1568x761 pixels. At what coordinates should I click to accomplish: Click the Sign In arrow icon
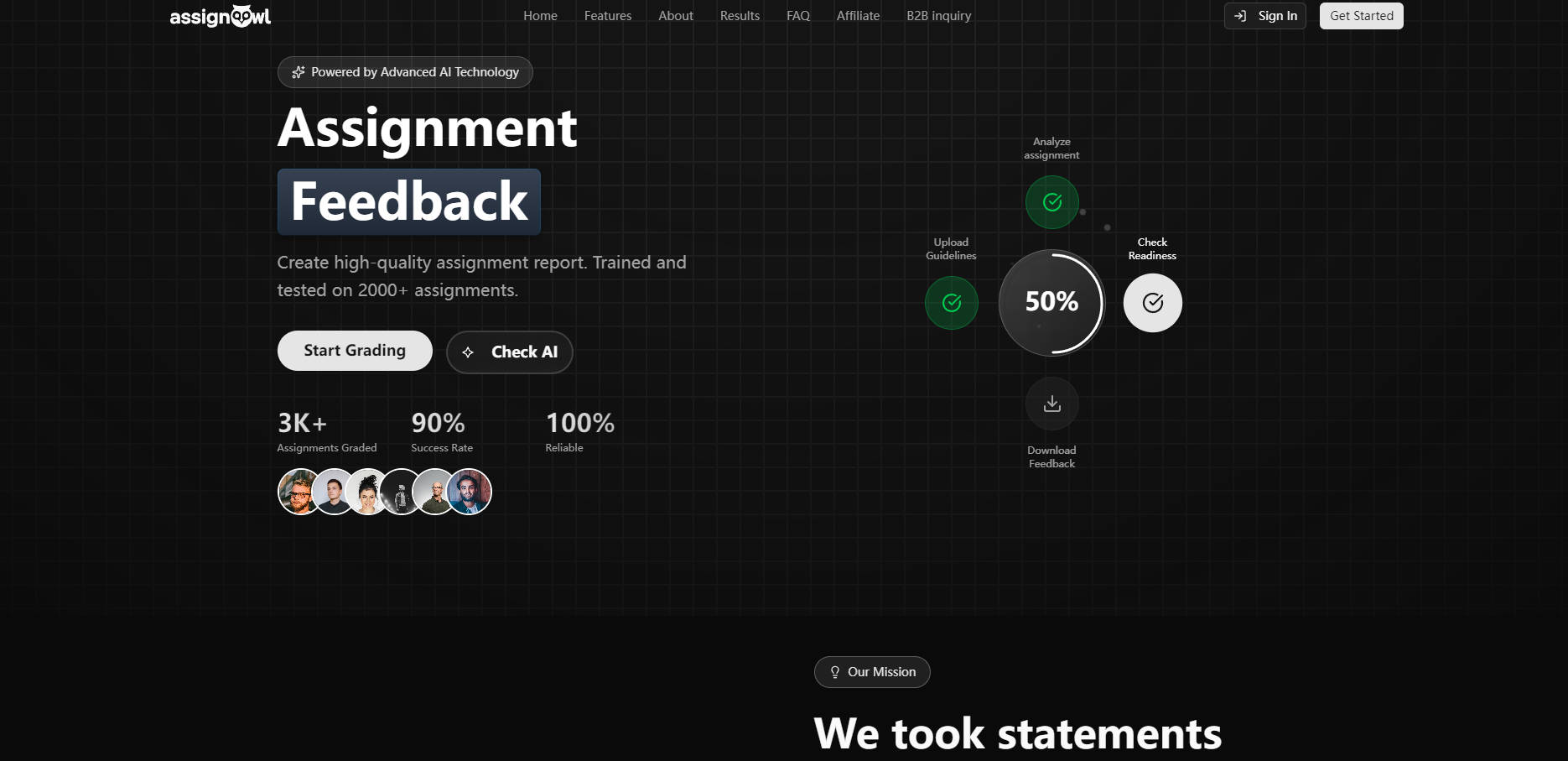click(1240, 16)
